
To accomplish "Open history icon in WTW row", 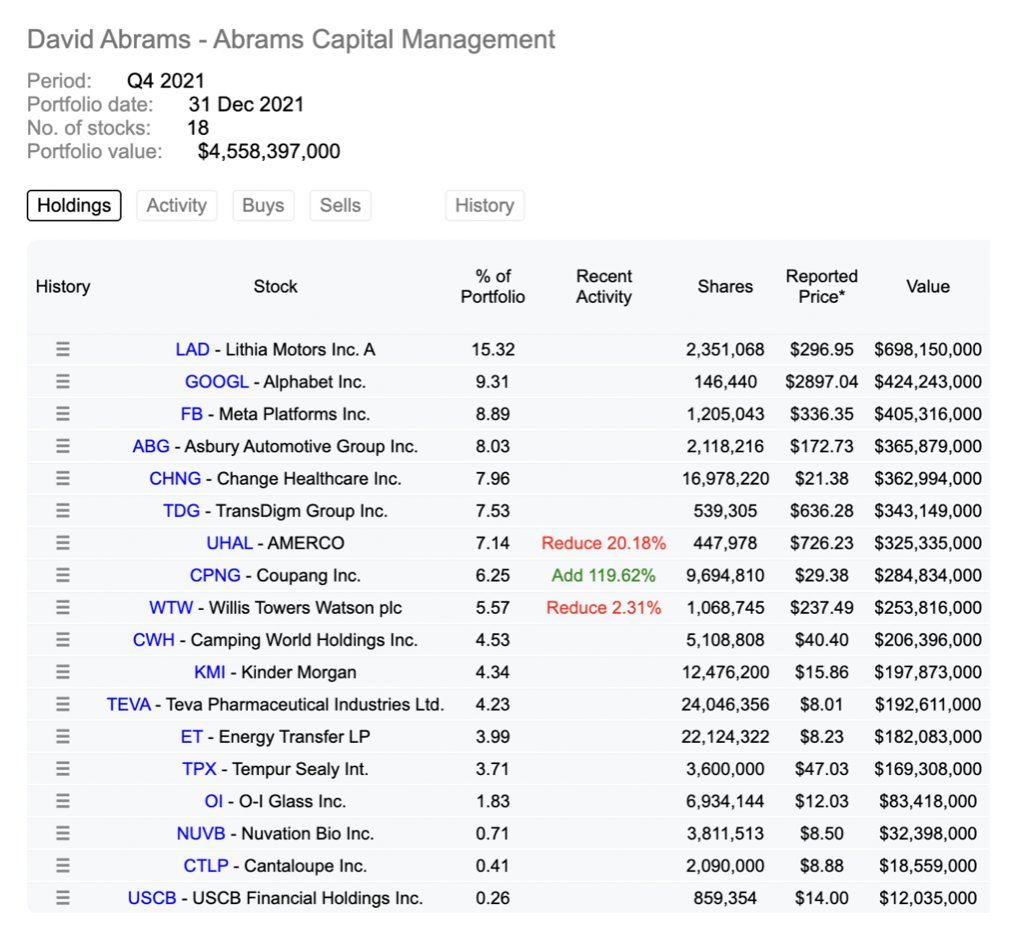I will tap(62, 608).
